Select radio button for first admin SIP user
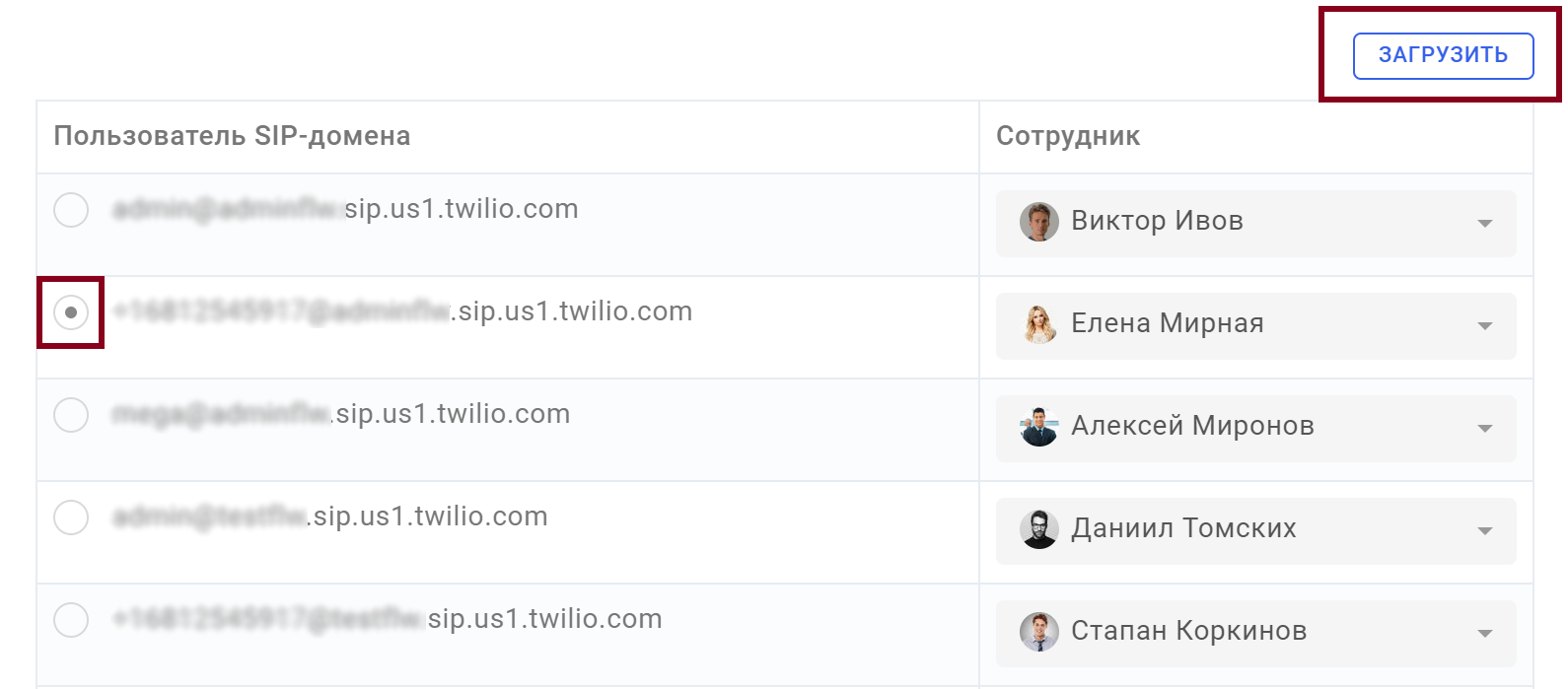 71,210
